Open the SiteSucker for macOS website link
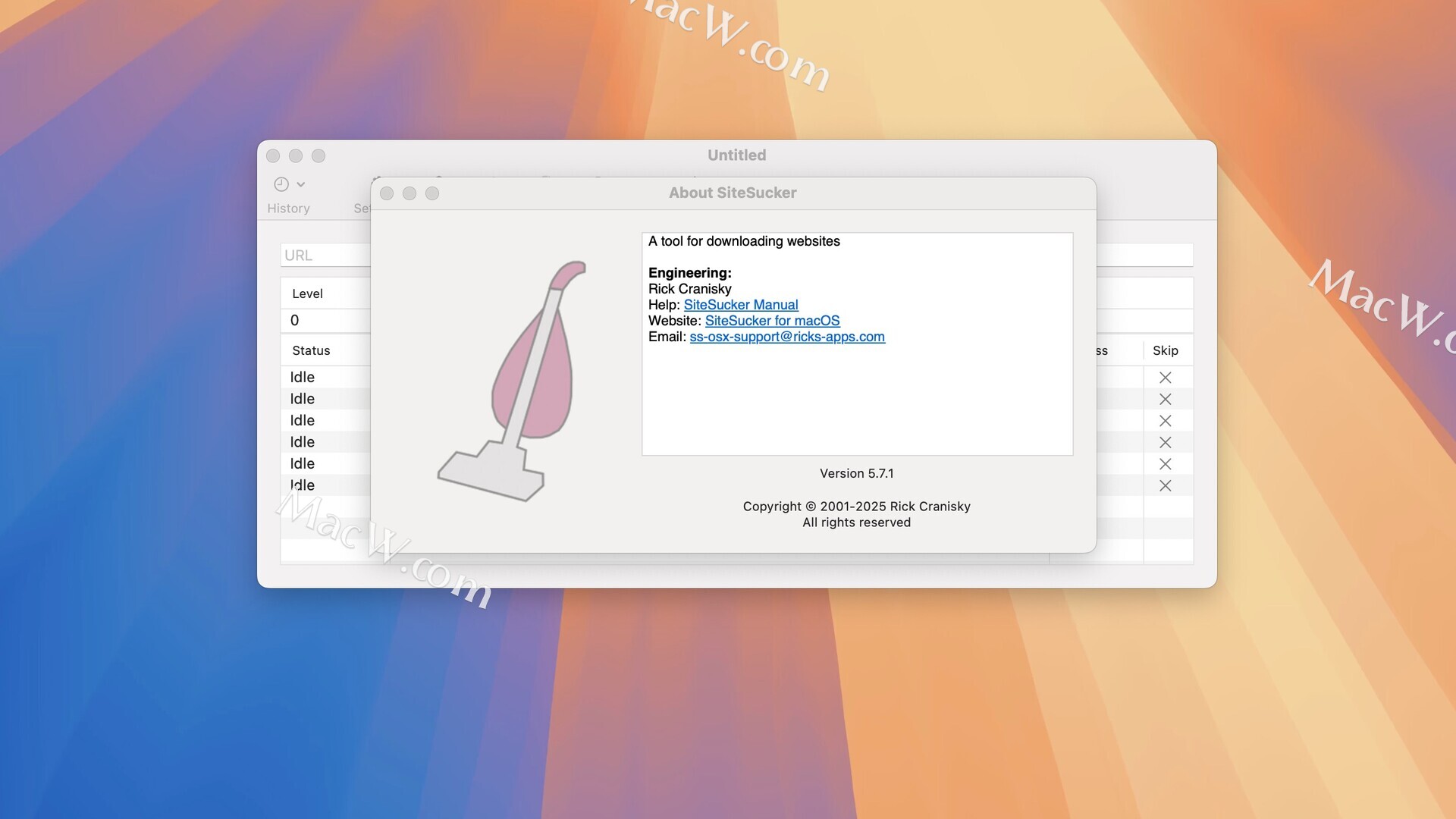This screenshot has width=1456, height=819. [772, 321]
